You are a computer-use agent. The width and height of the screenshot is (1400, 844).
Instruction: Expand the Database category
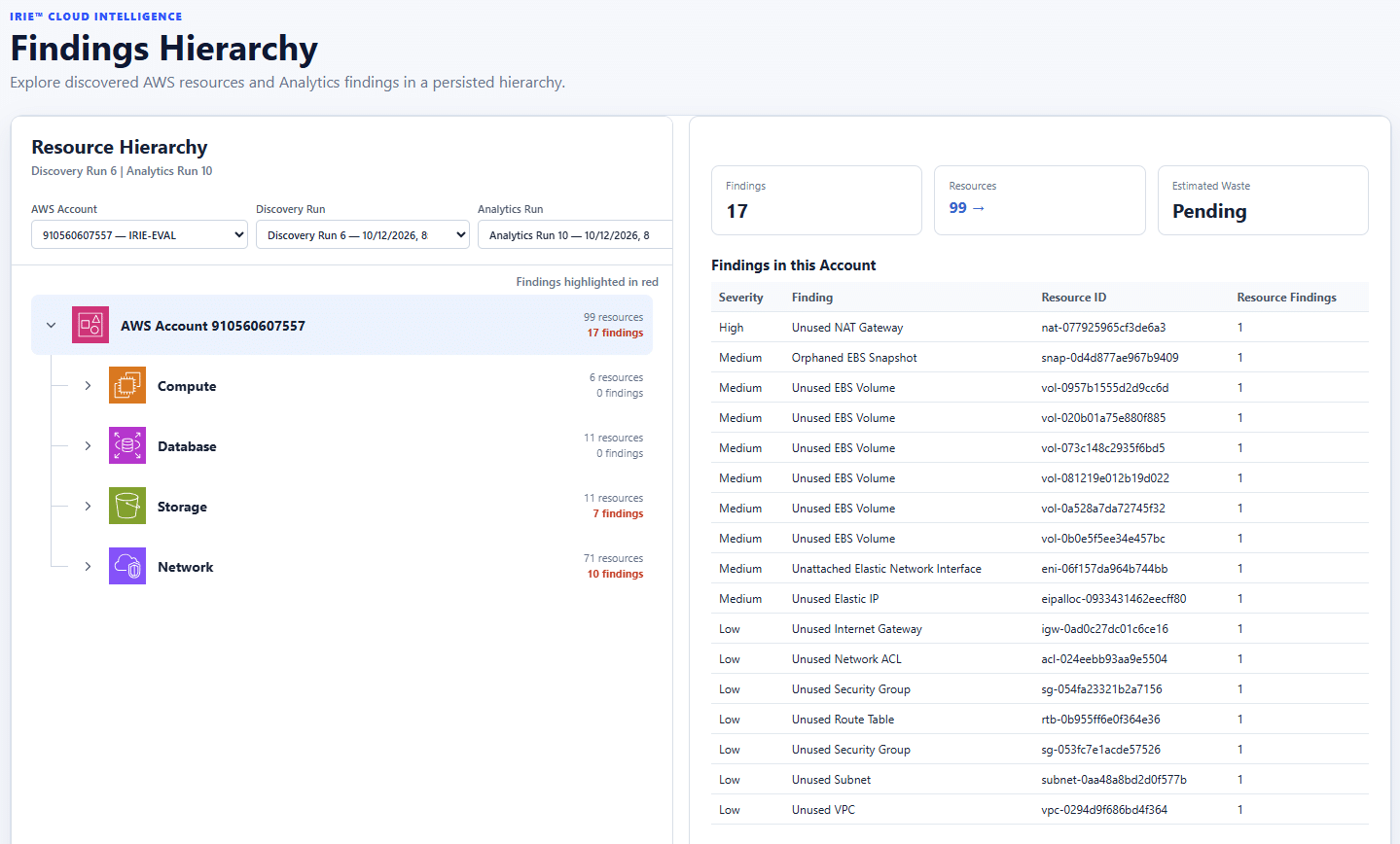click(x=88, y=445)
